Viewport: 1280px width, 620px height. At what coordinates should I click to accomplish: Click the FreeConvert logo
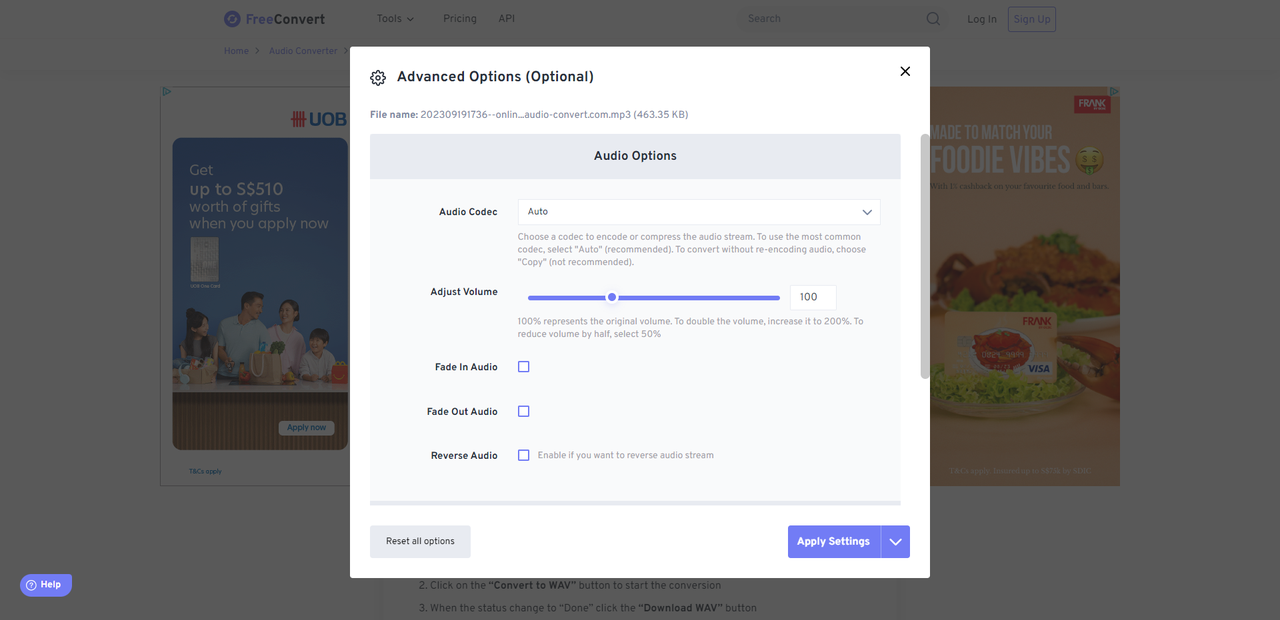pos(275,19)
